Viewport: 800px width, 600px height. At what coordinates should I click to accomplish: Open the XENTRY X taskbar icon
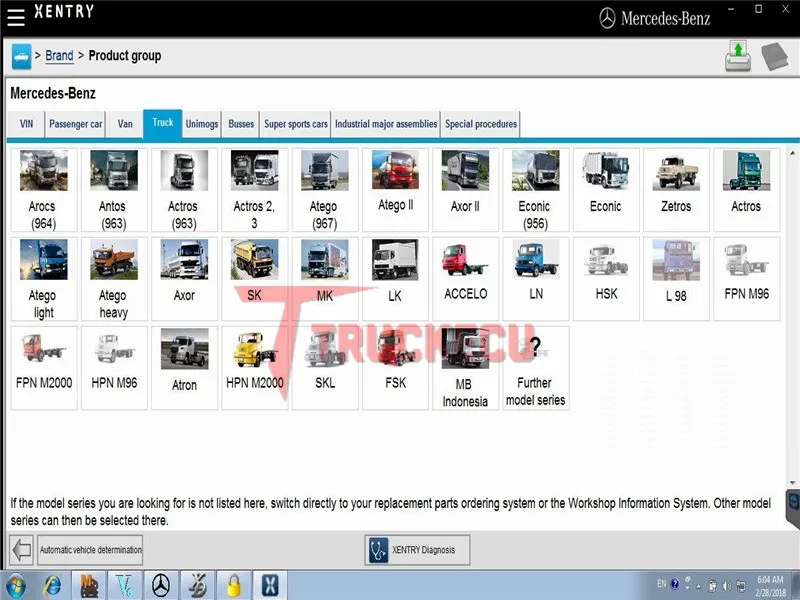[x=270, y=585]
